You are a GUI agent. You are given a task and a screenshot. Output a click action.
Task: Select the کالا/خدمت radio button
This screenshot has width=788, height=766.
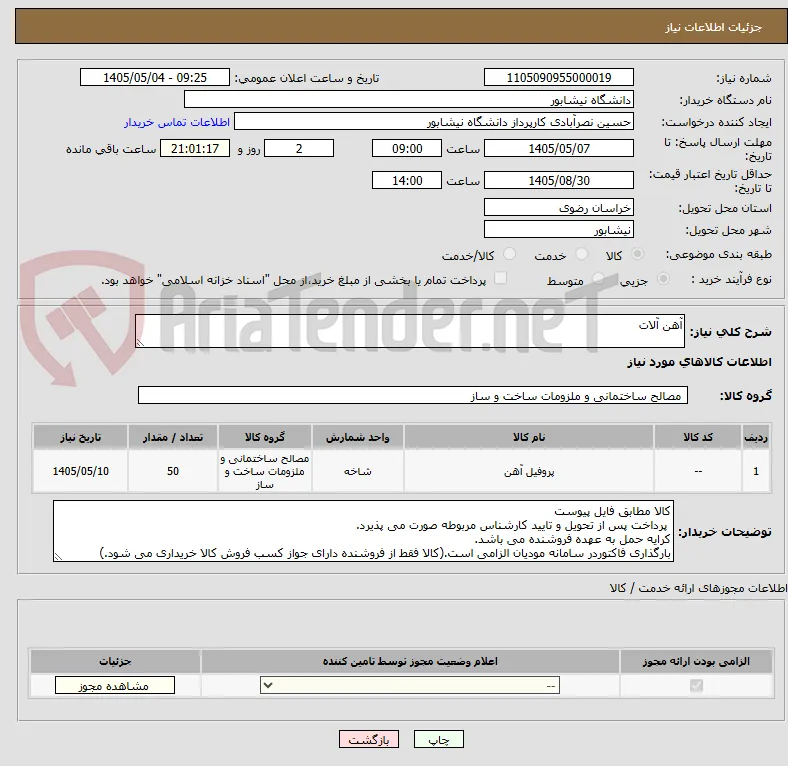click(x=510, y=254)
